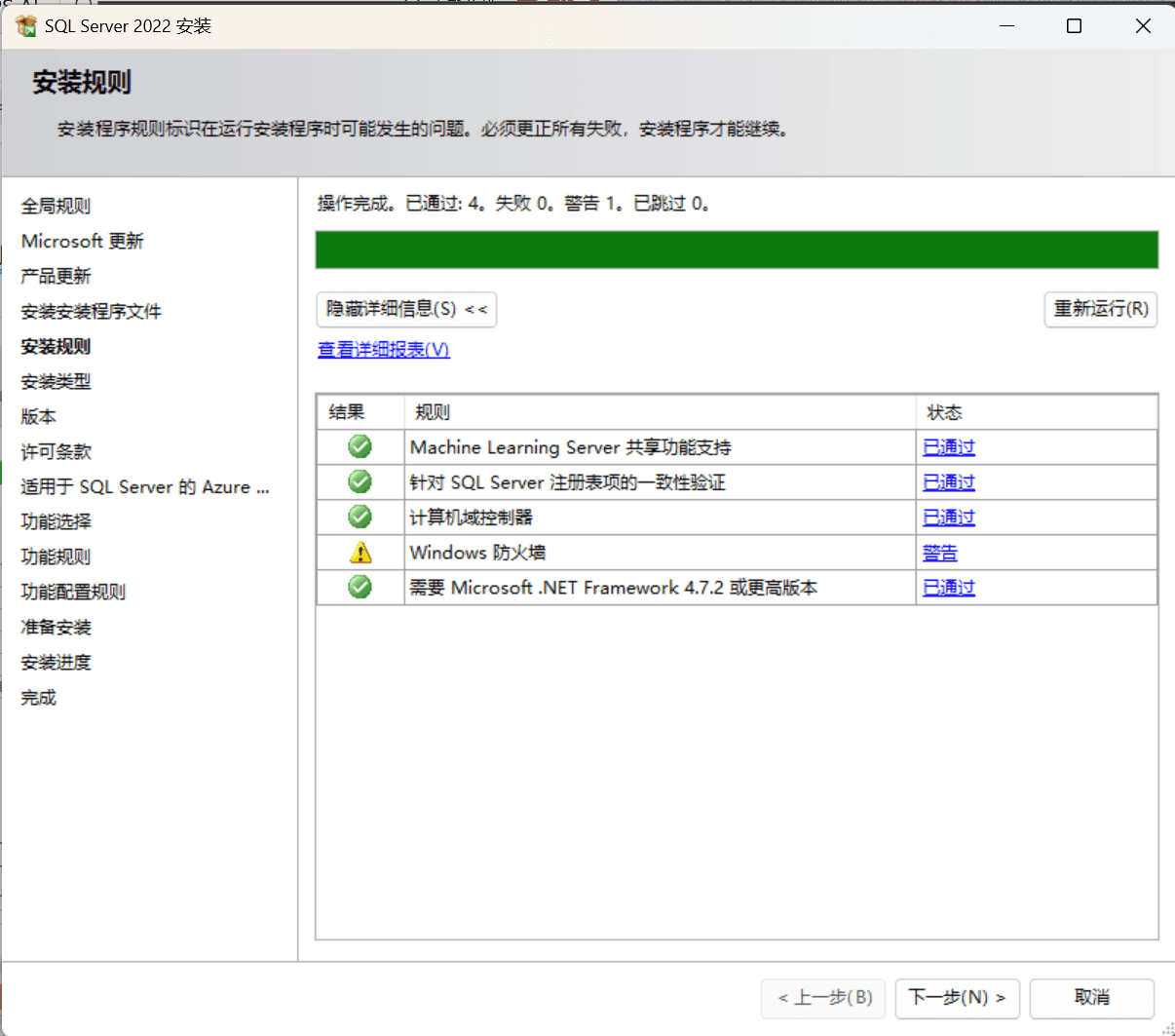Open the 查看详细报表(V) link
Image resolution: width=1175 pixels, height=1036 pixels.
pos(384,349)
